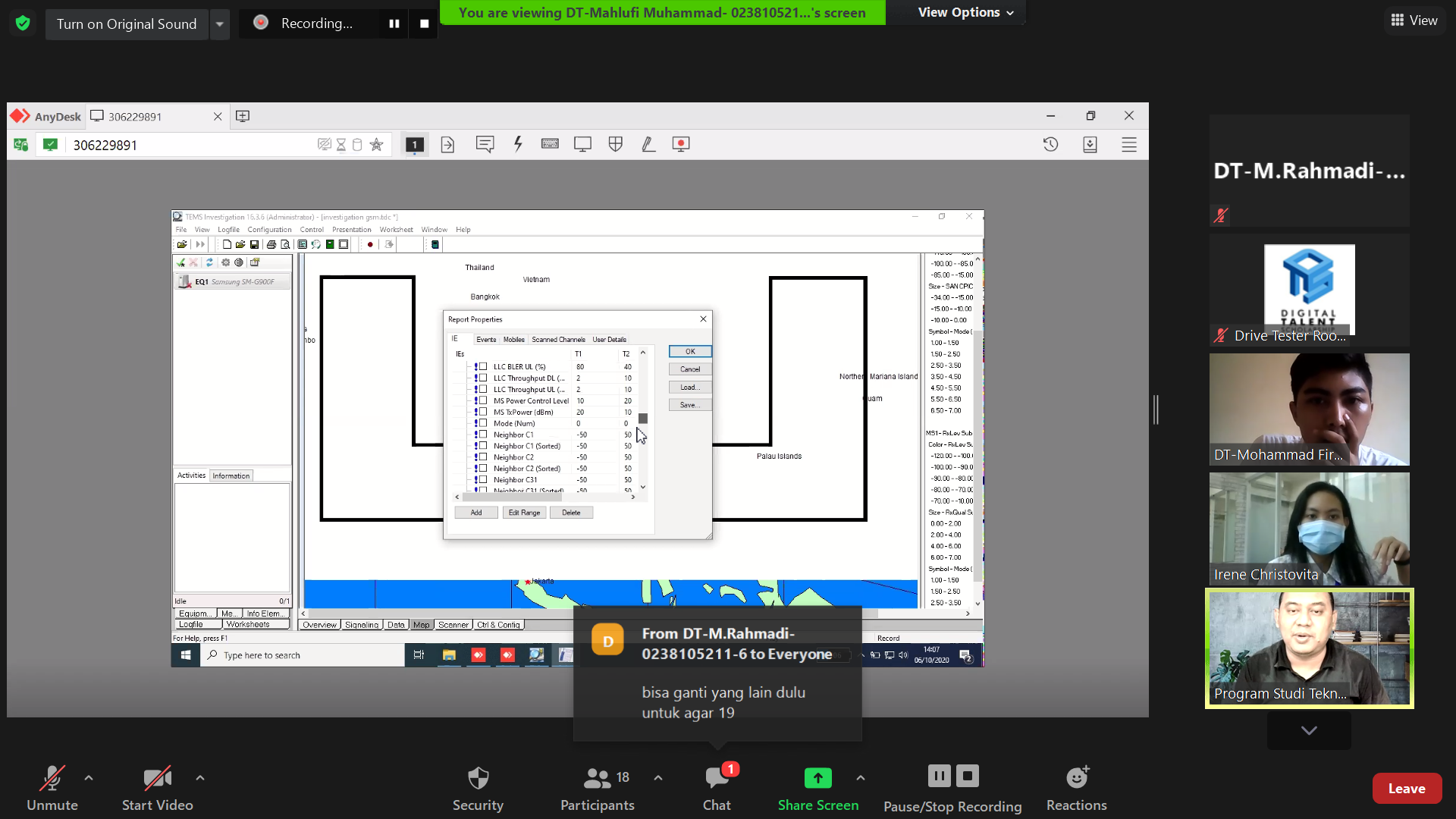Image resolution: width=1456 pixels, height=819 pixels.
Task: Expand Share Screen options caret
Action: 860,778
